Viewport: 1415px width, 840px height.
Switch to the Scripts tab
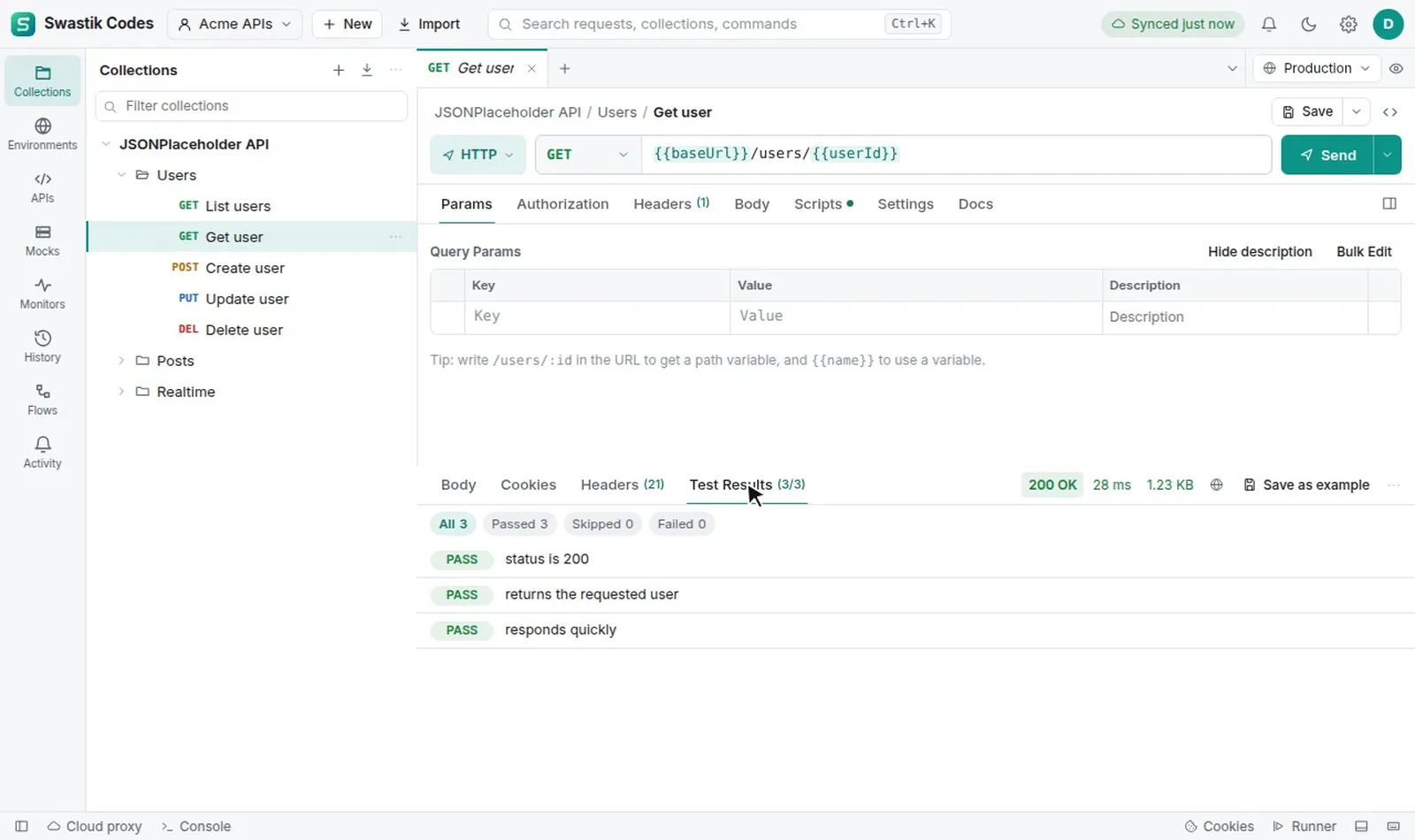823,203
